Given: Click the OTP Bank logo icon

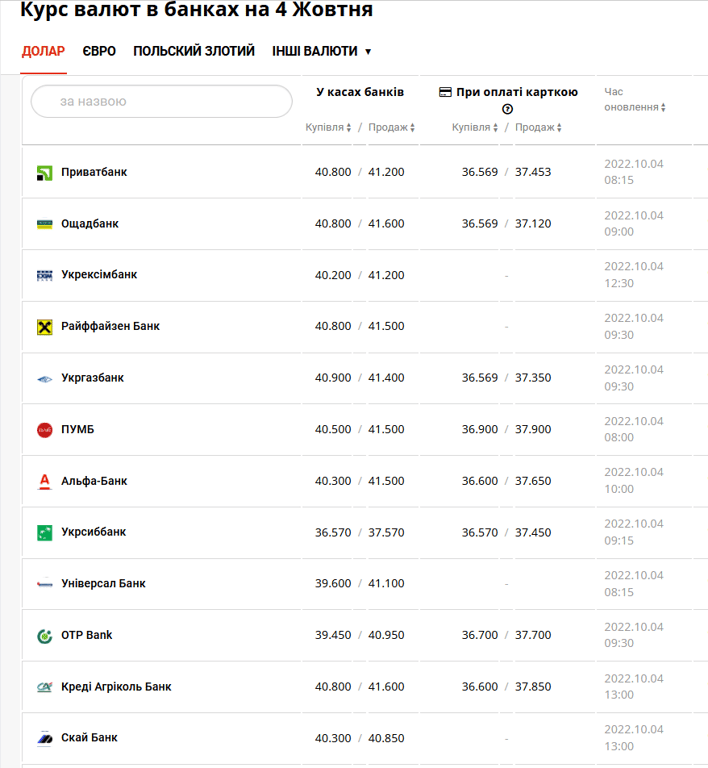Looking at the screenshot, I should click(x=44, y=636).
